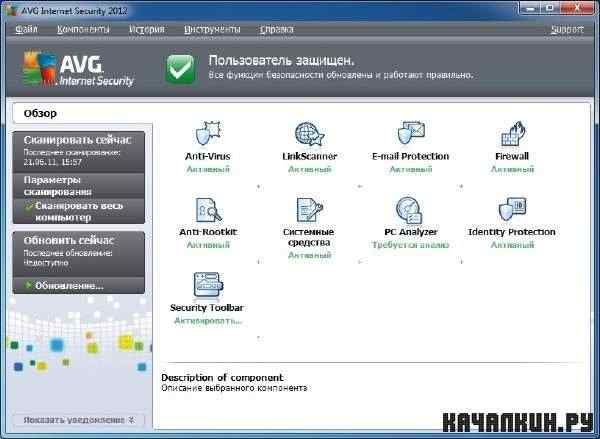Start Сканировать весь компьютер

(79, 211)
